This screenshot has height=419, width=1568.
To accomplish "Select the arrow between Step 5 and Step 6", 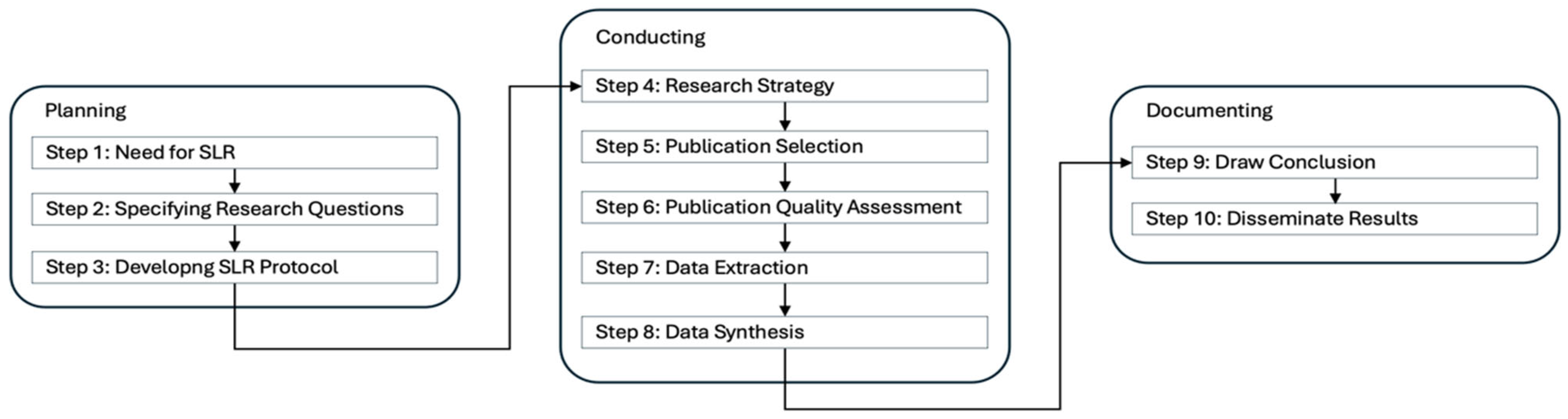I will tap(785, 177).
